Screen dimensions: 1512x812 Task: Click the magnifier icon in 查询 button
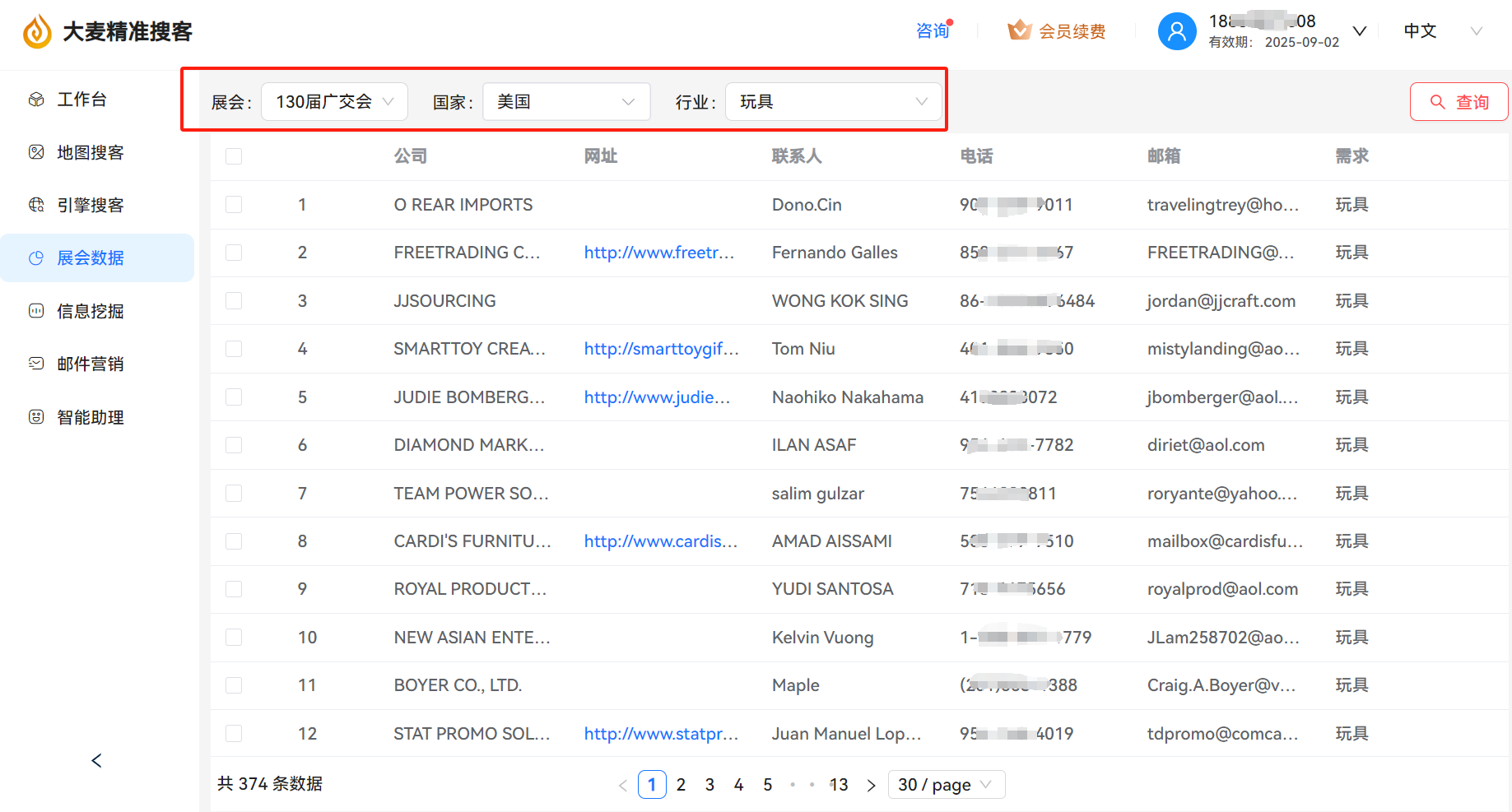(x=1438, y=102)
